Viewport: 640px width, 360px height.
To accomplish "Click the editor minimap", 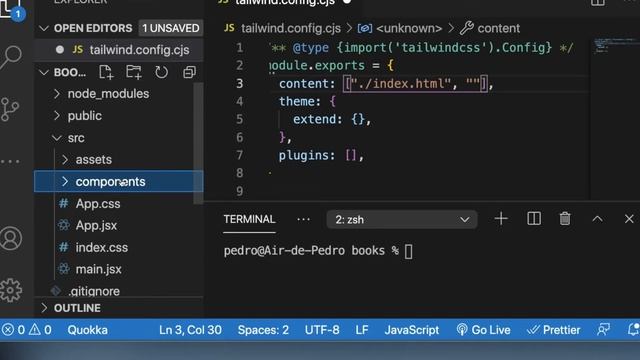I will pos(614,46).
